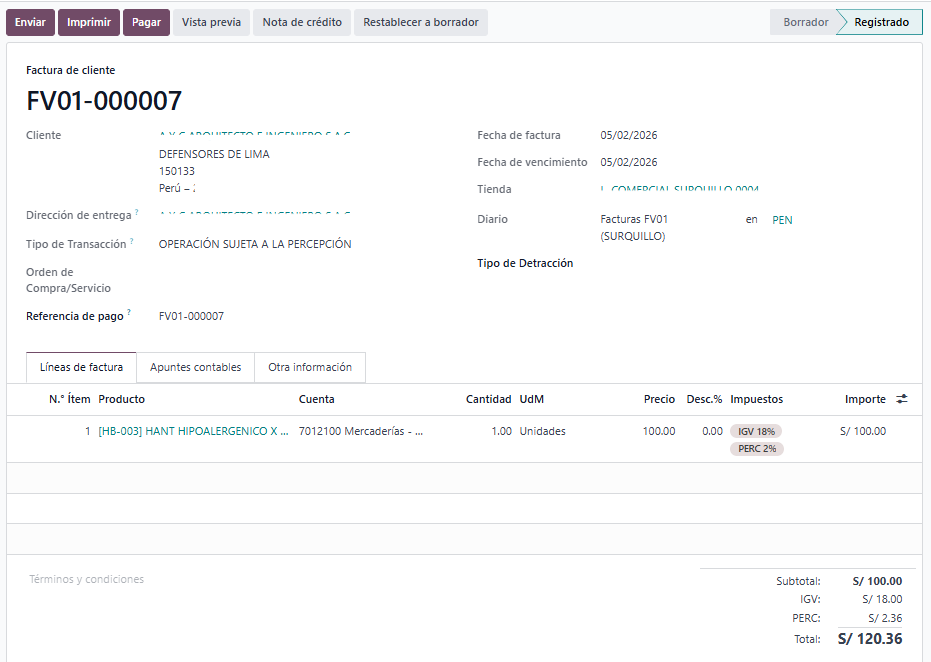This screenshot has width=931, height=662.
Task: Select the Líneas de factura tab
Action: (x=81, y=367)
